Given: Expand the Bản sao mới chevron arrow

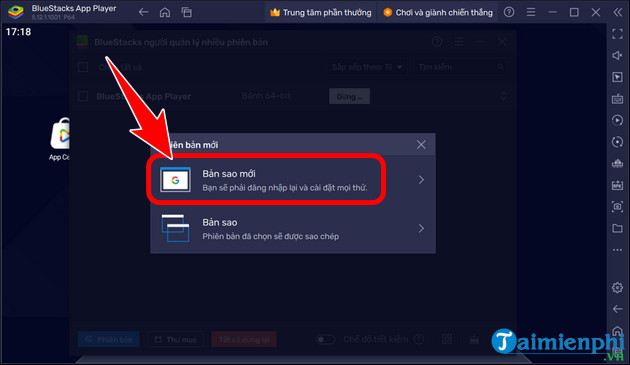Looking at the screenshot, I should (x=421, y=180).
